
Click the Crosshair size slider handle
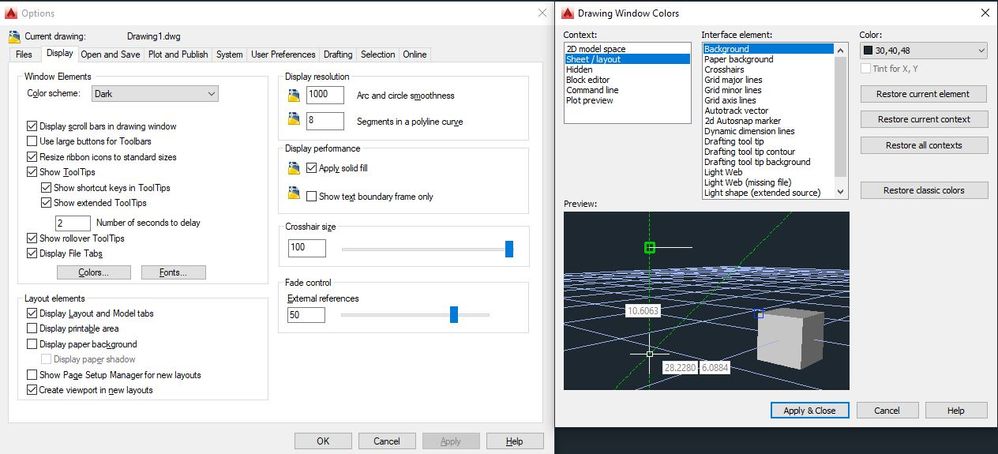(x=509, y=249)
